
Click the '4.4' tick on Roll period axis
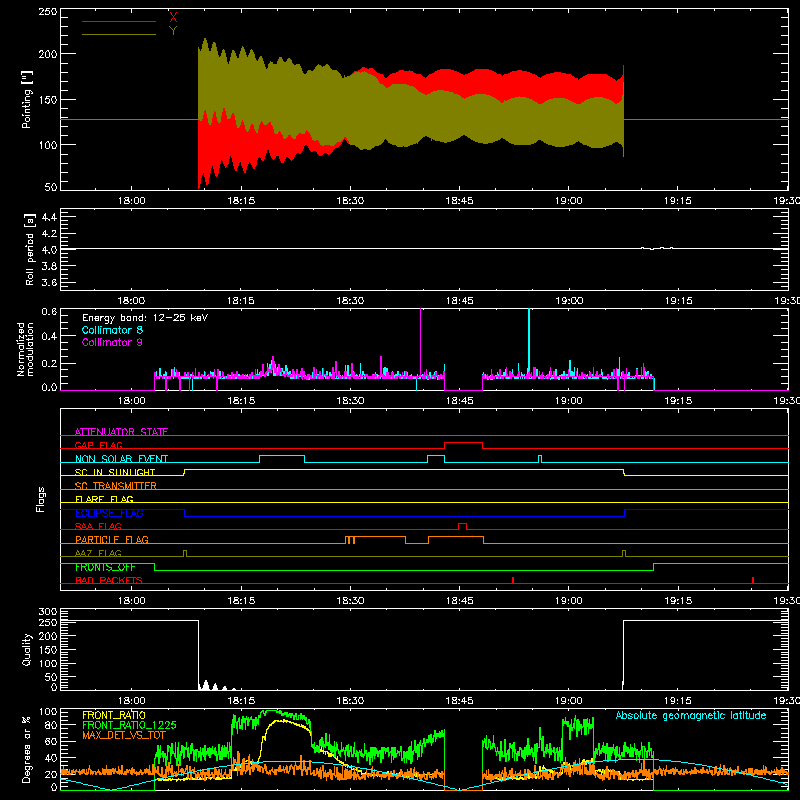click(49, 217)
